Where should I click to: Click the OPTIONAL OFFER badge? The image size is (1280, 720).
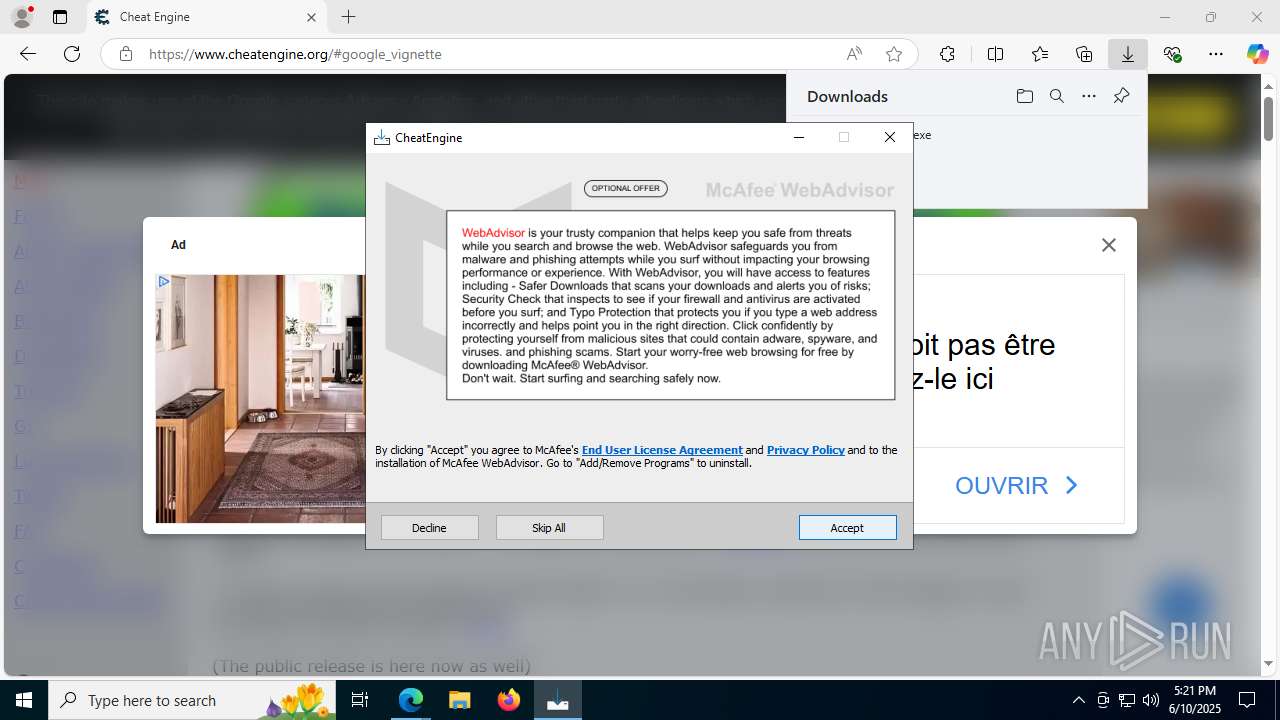626,188
